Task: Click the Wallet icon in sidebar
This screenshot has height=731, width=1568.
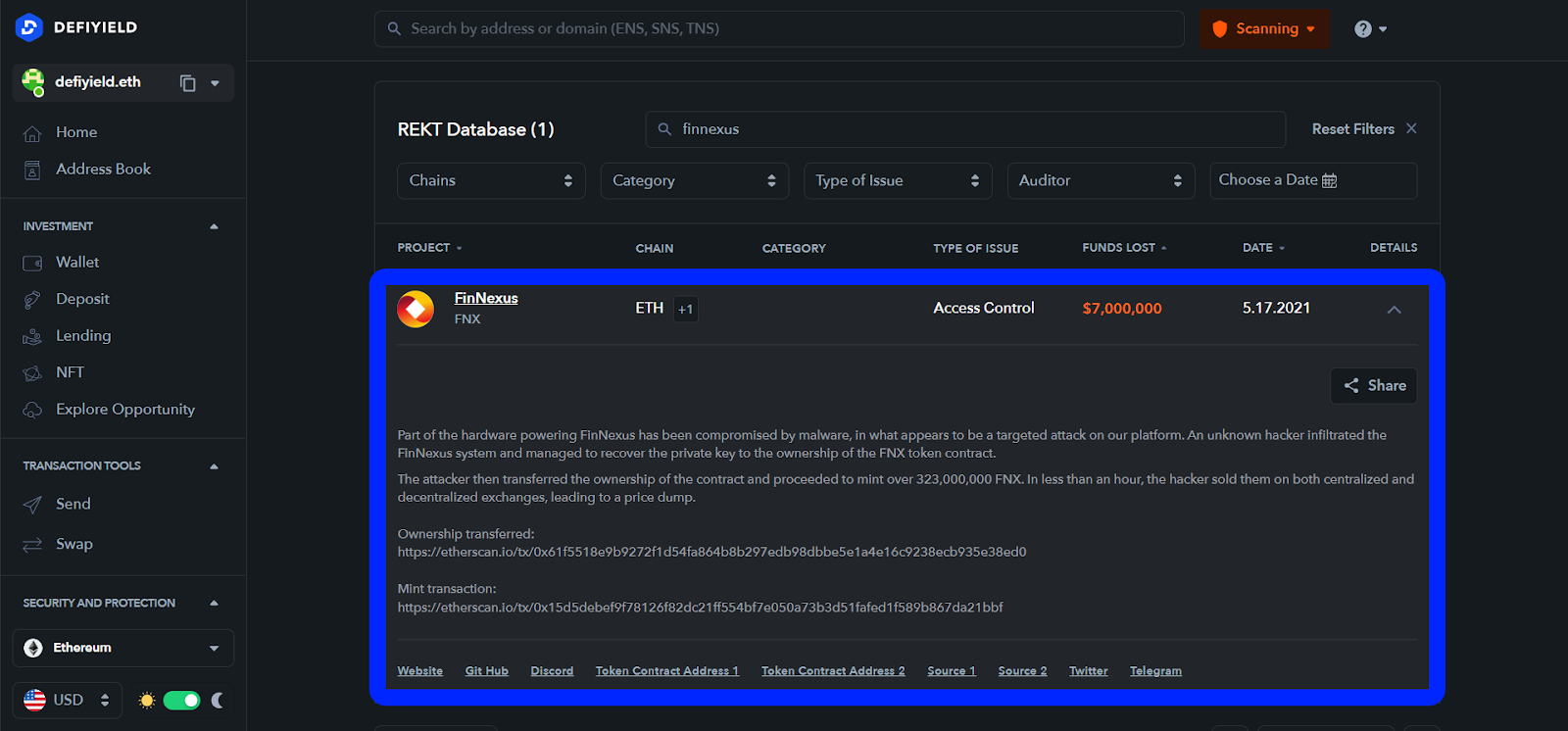Action: coord(32,263)
